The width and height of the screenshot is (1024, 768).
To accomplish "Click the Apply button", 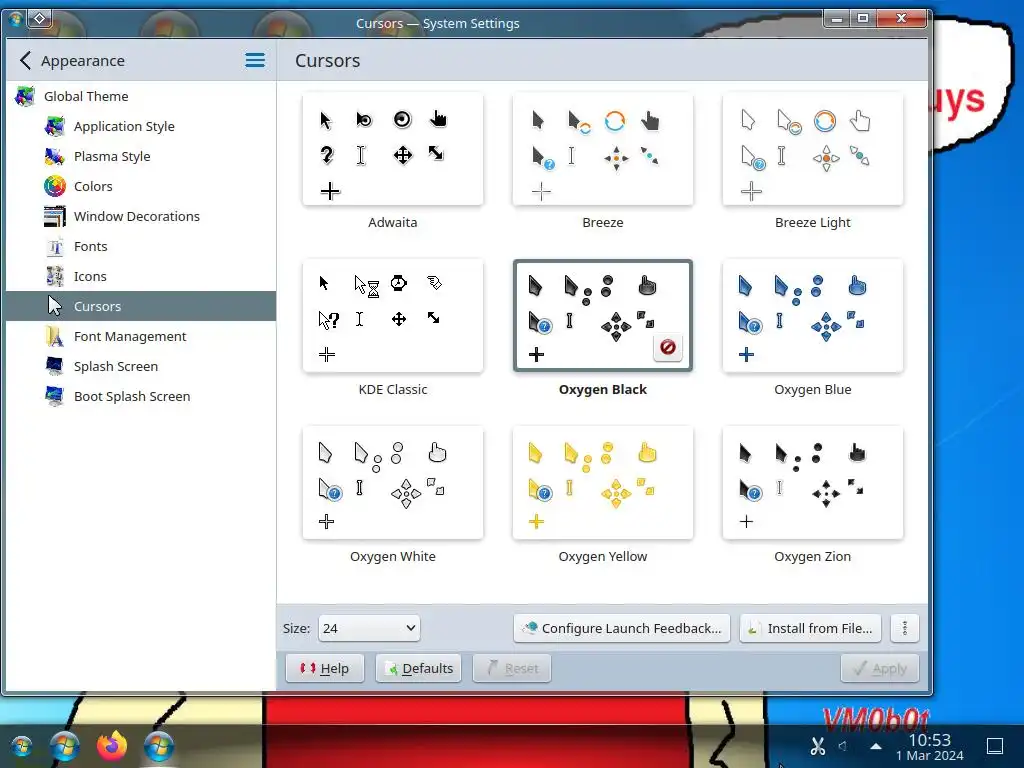I will point(880,668).
